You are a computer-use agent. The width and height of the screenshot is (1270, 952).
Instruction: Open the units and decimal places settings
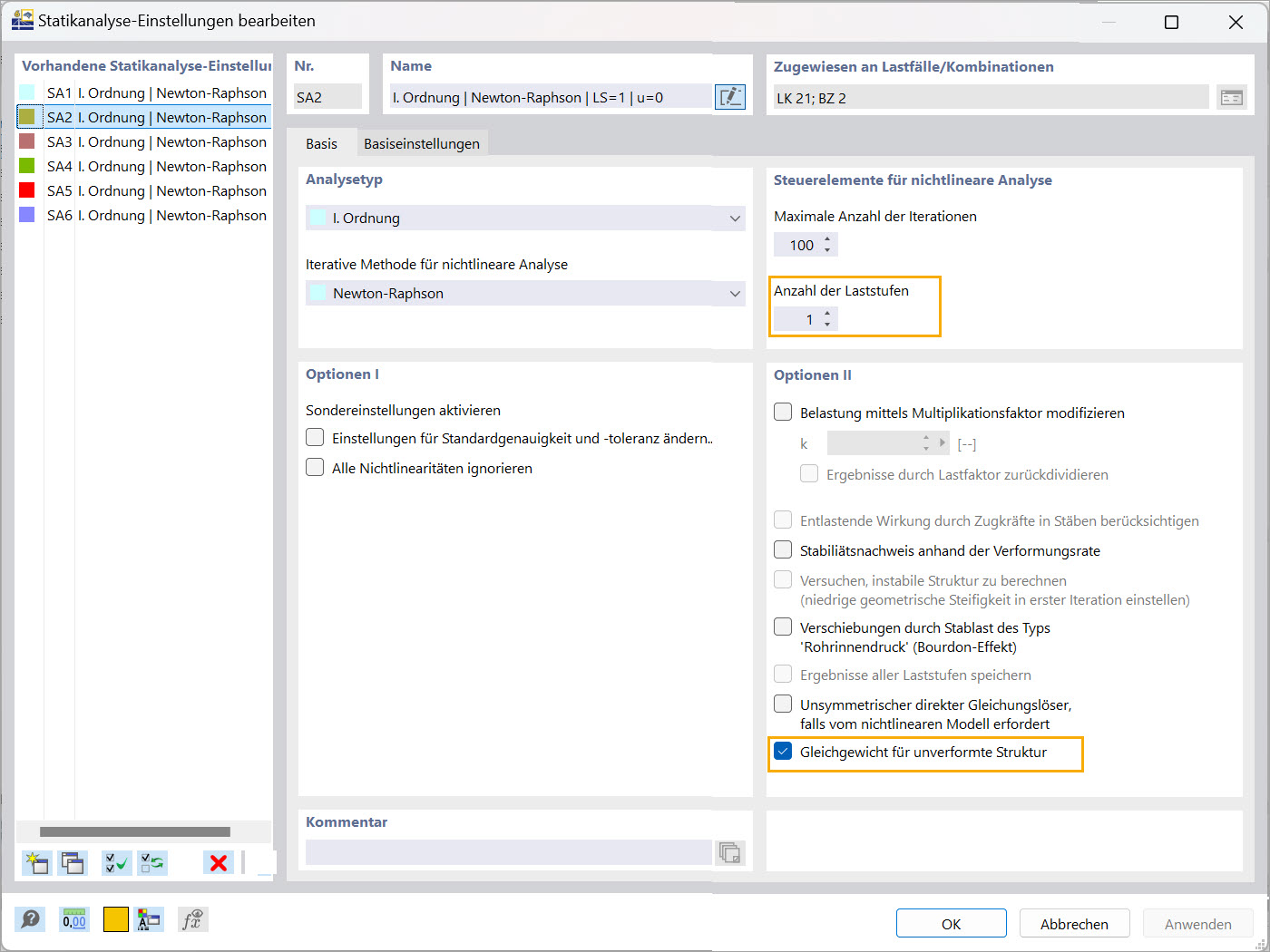73,919
